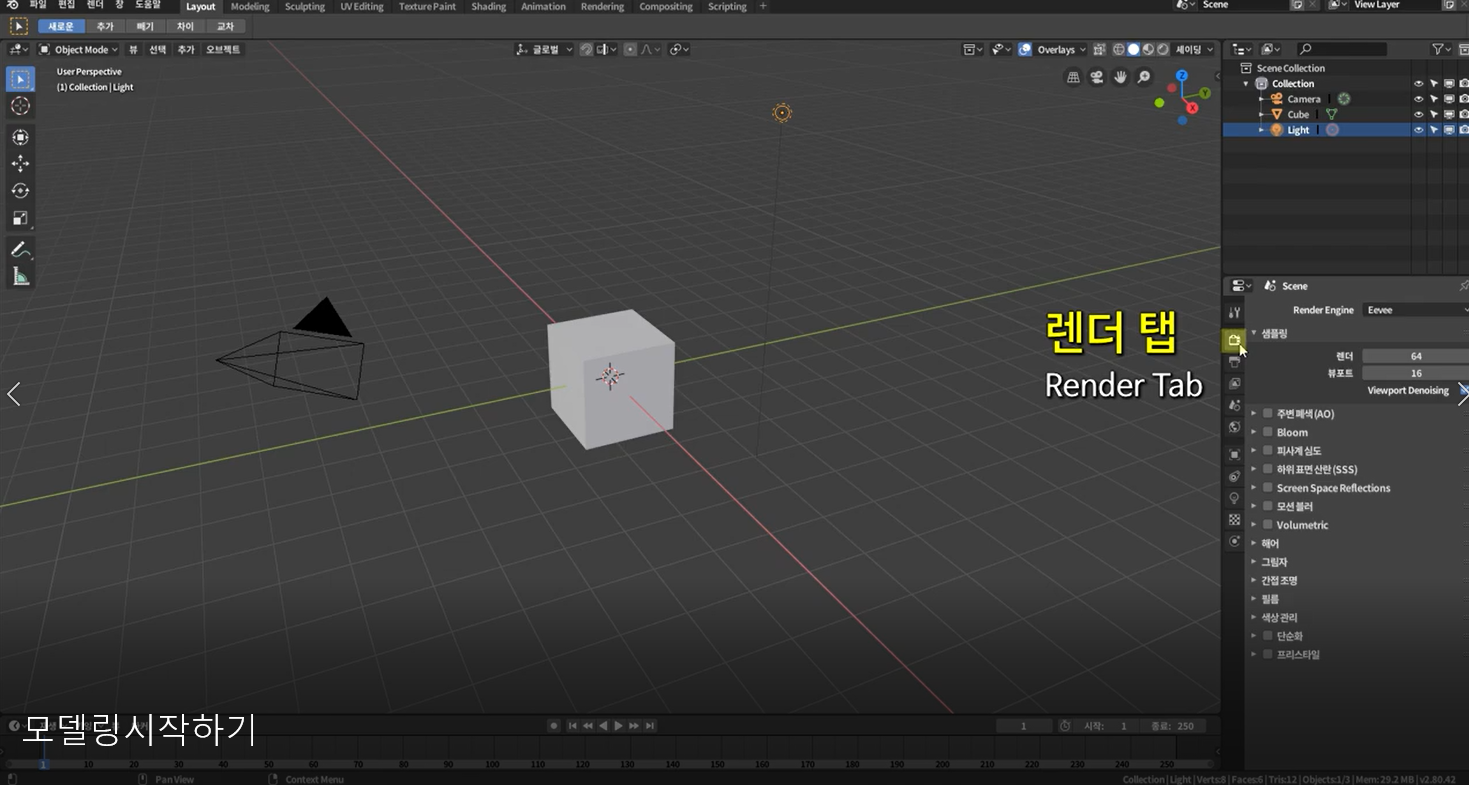Select the Select Box tool in left toolbar
Viewport: 1469px width, 785px height.
[20, 79]
